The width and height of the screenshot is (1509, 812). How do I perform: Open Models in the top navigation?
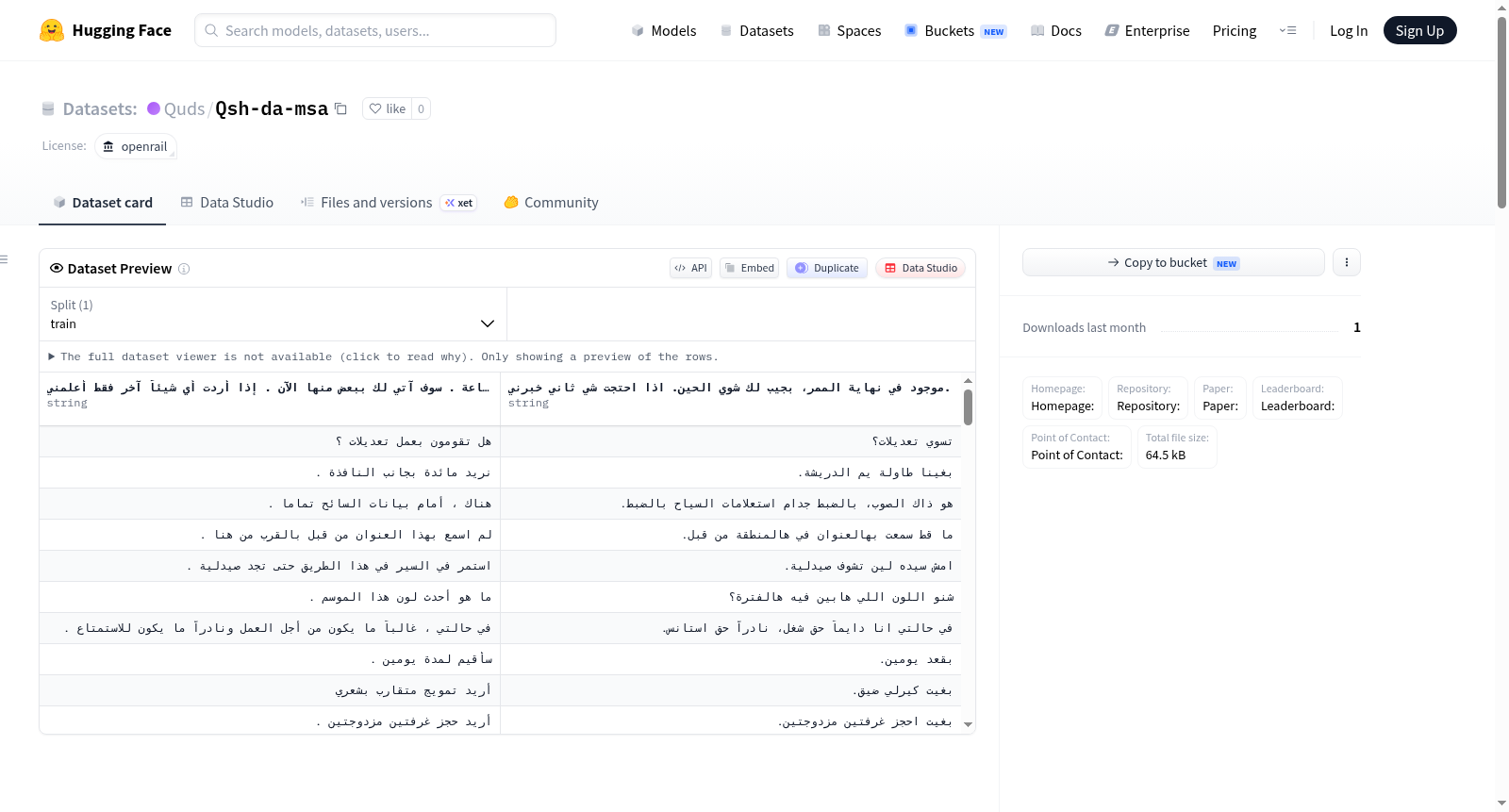click(664, 31)
